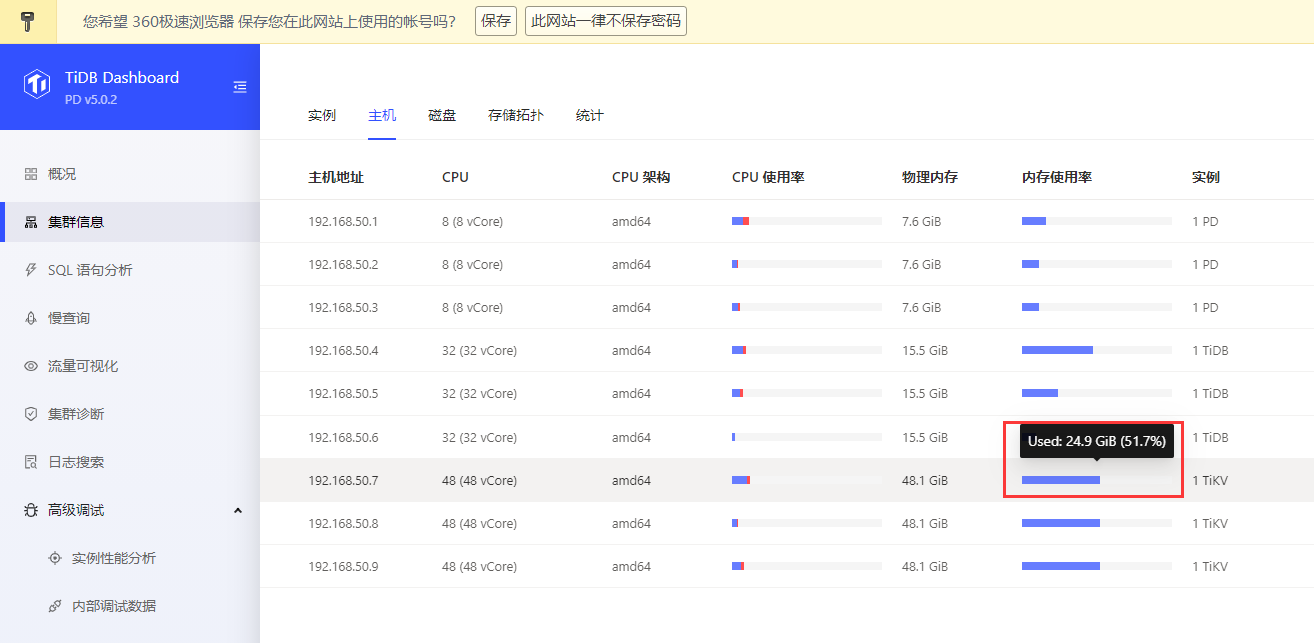Click the 集群信息 cluster info icon
The width and height of the screenshot is (1314, 643).
point(31,222)
